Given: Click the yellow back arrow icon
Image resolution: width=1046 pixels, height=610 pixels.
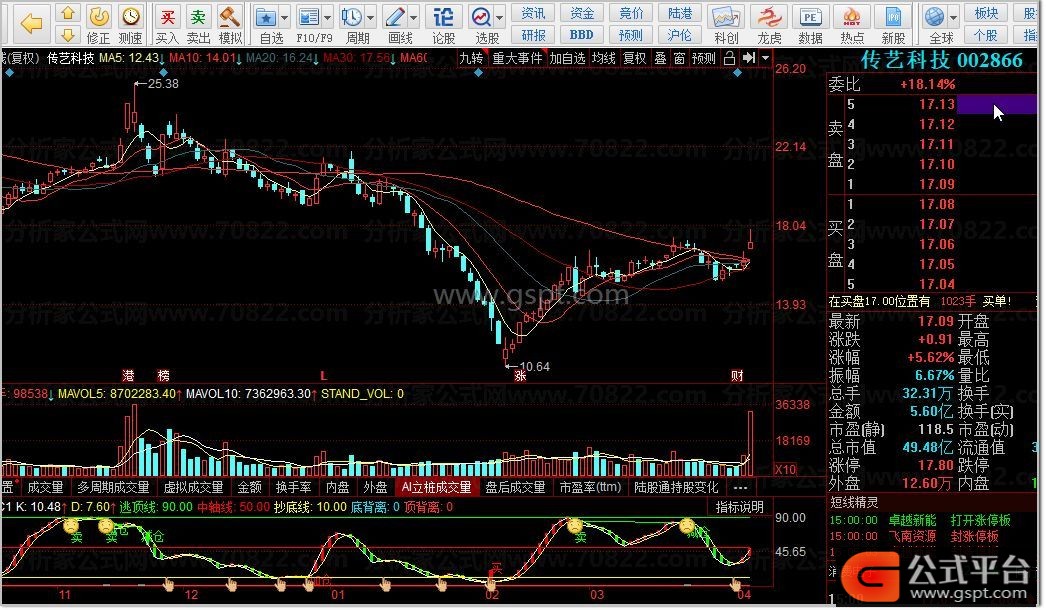Looking at the screenshot, I should [x=31, y=23].
